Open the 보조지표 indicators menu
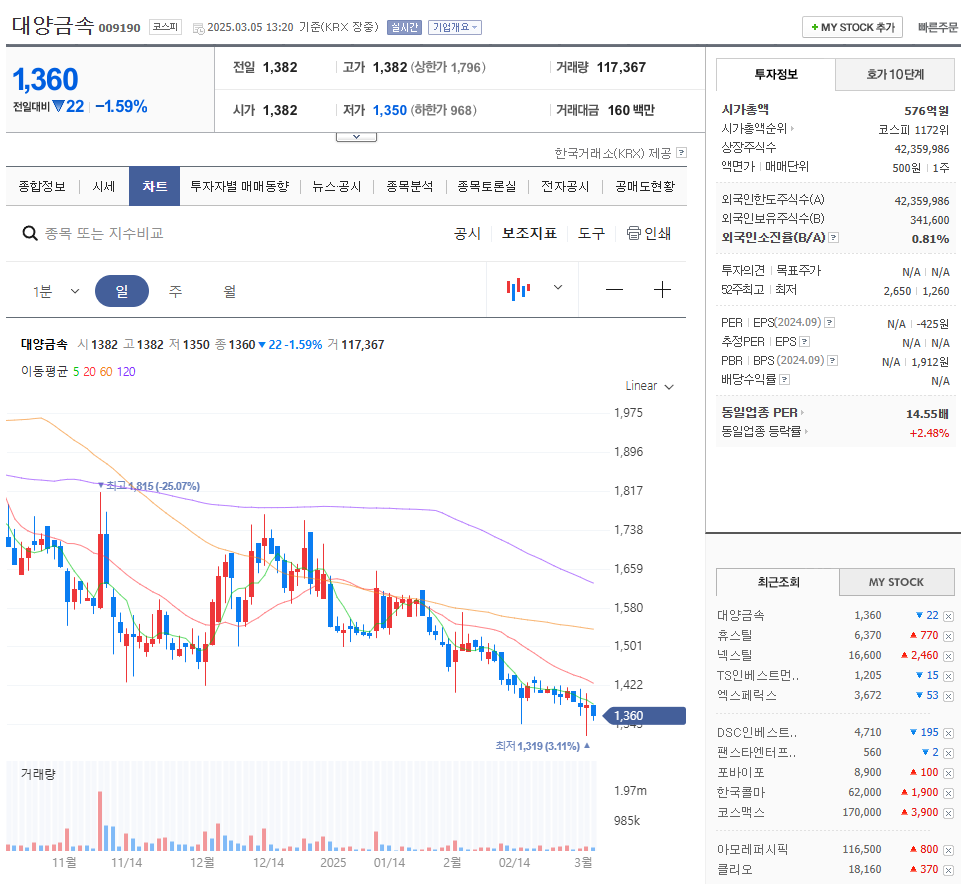The height and width of the screenshot is (884, 961). [530, 234]
